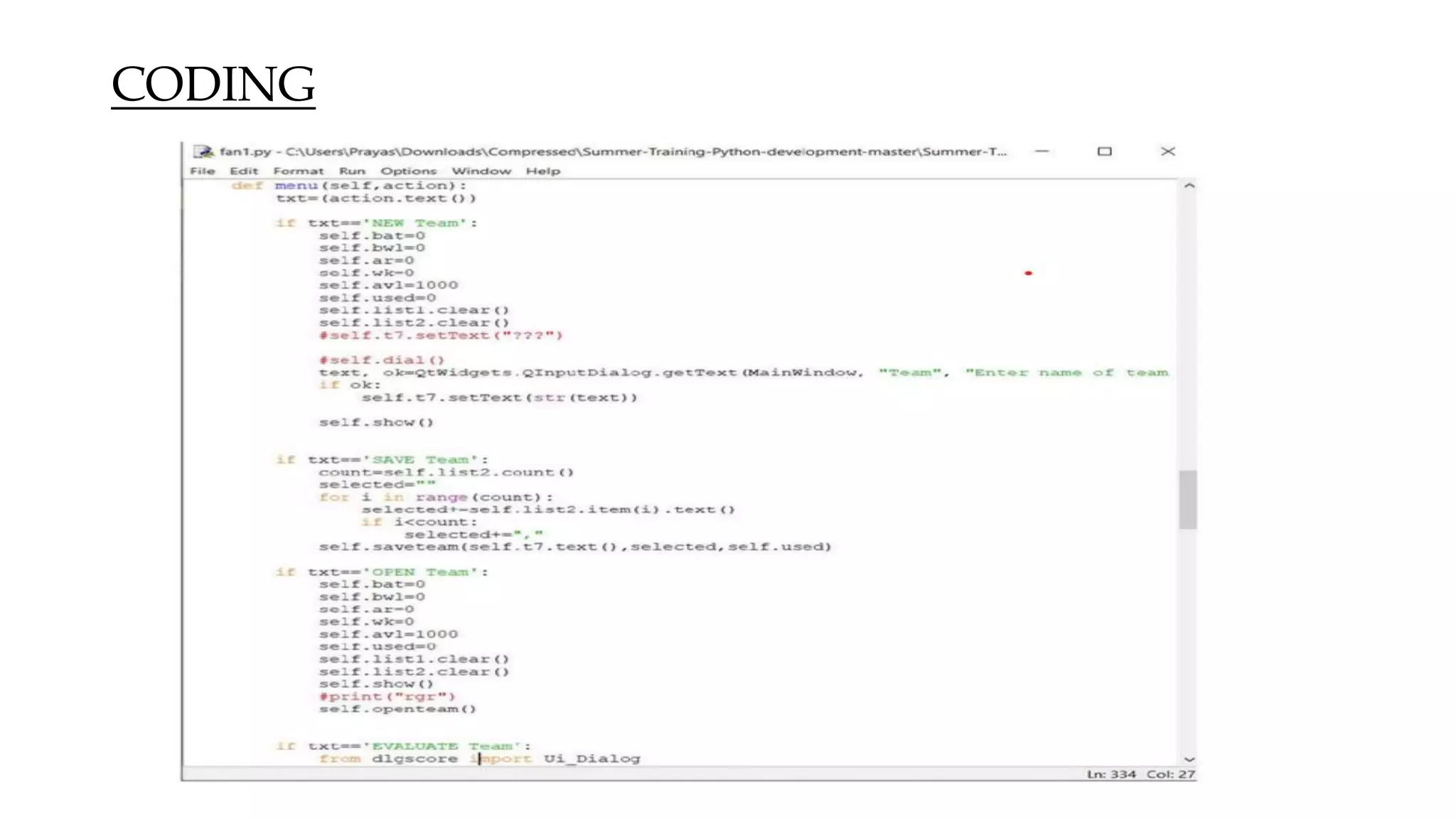The width and height of the screenshot is (1456, 819).
Task: Click the vertical scrollbar thumb
Action: click(x=1187, y=499)
